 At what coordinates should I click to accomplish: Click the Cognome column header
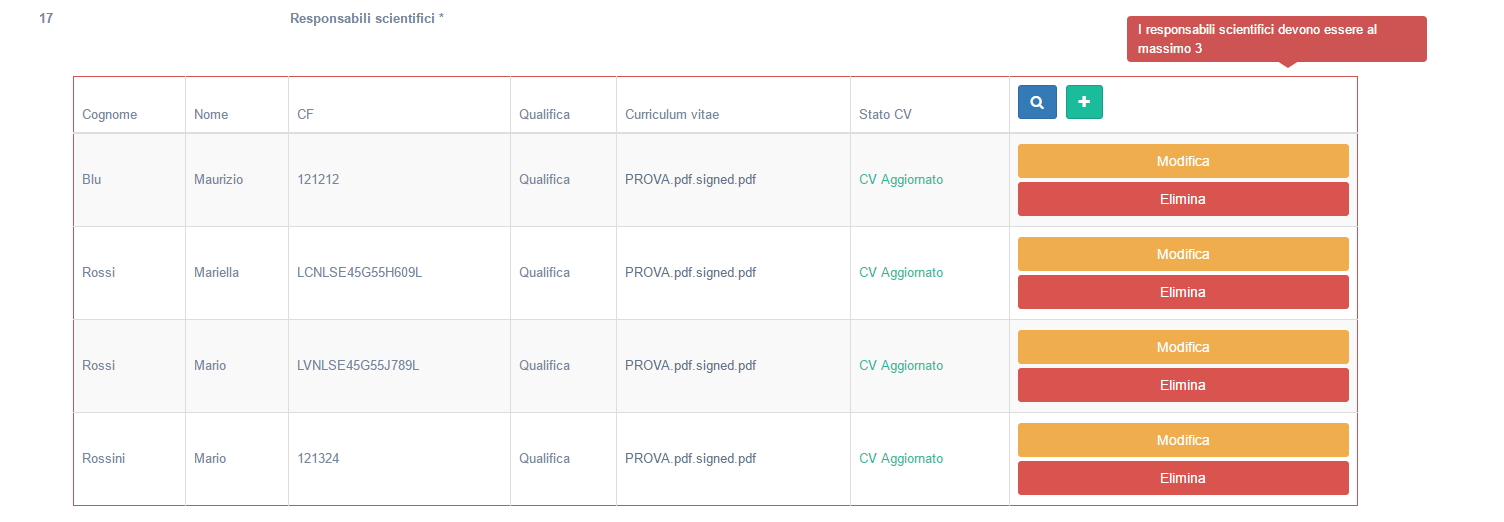tap(109, 115)
